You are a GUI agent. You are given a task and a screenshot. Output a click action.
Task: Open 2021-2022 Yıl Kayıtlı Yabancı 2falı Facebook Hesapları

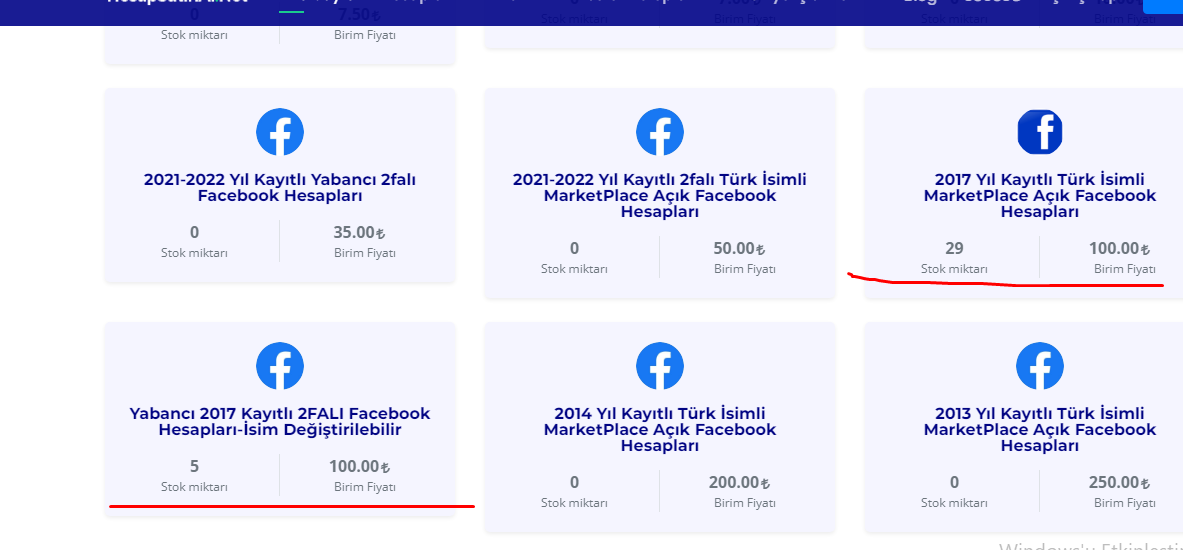[280, 188]
